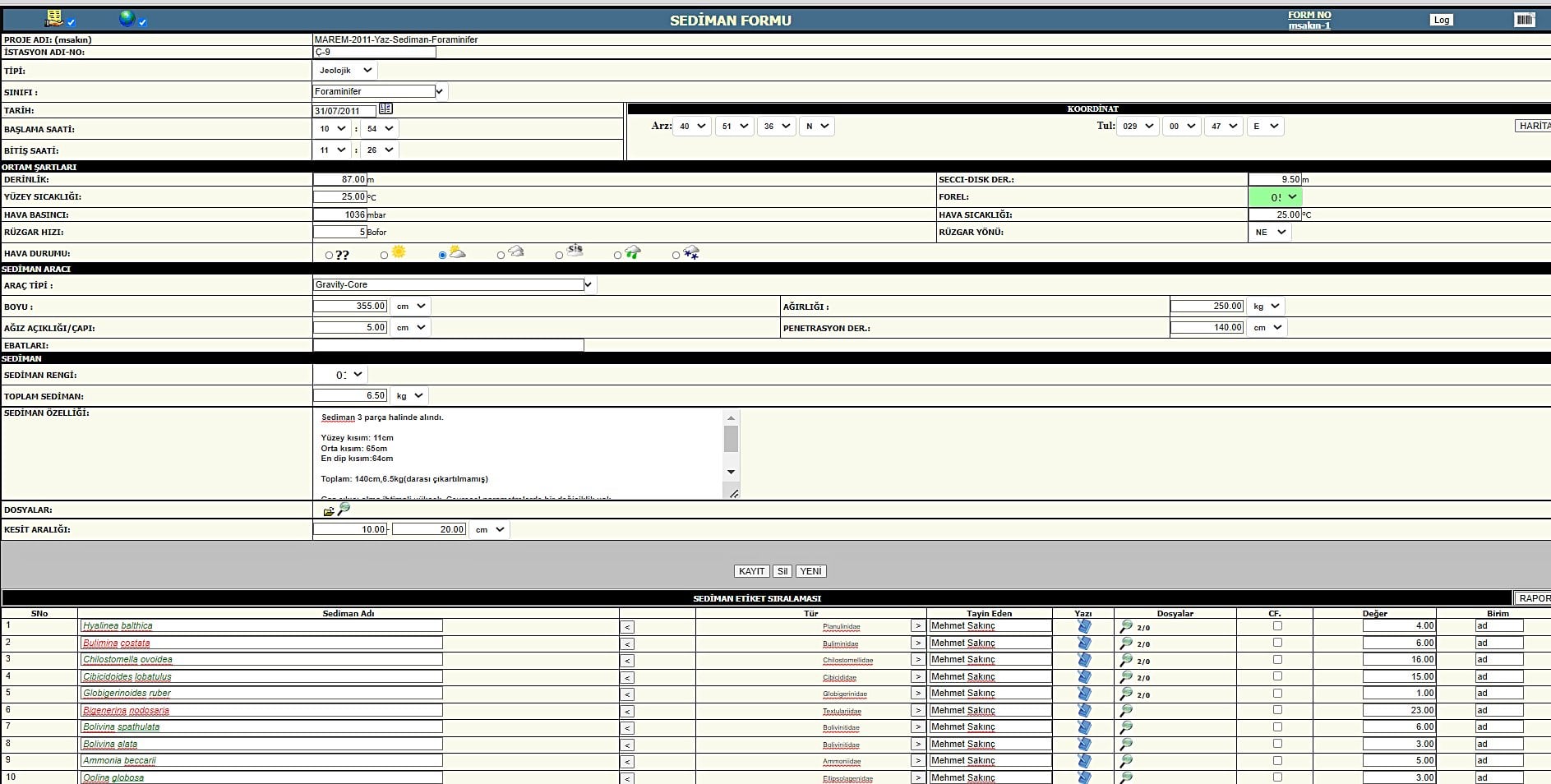Select the sunny weather radio button
1551x784 pixels.
tap(384, 256)
